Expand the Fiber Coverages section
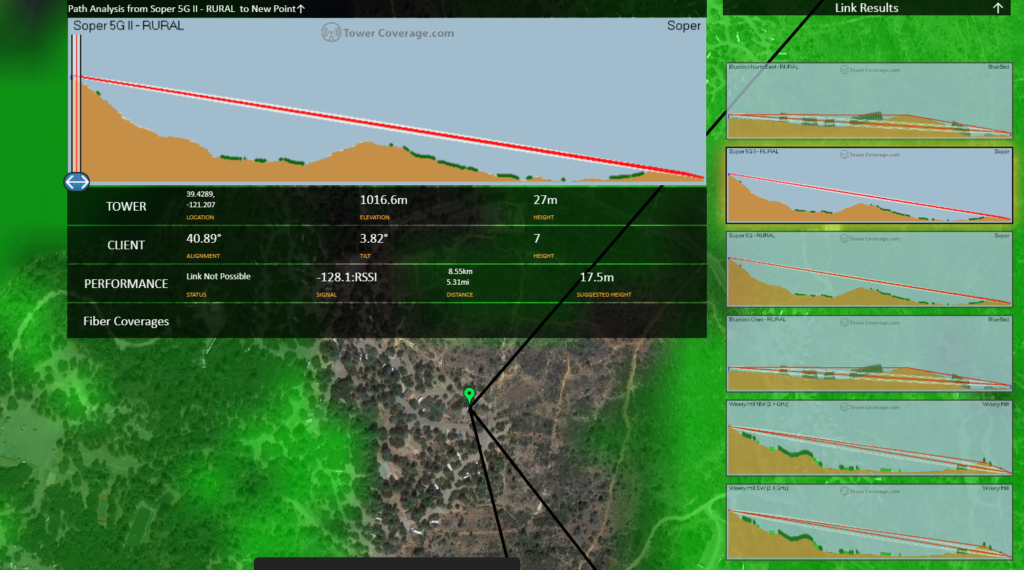The image size is (1024, 570). click(387, 321)
